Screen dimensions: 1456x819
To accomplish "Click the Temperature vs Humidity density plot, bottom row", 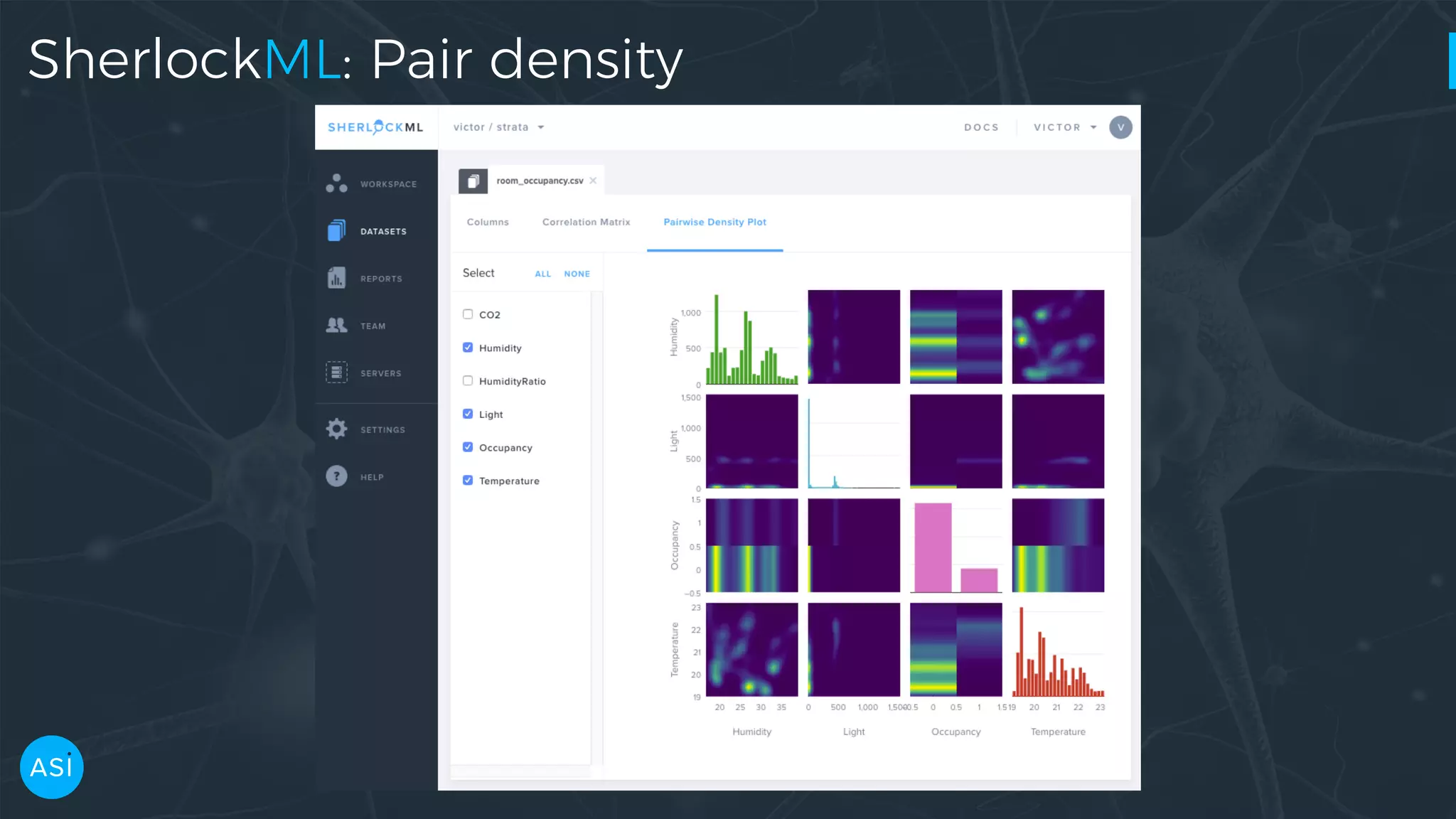I will tap(751, 650).
